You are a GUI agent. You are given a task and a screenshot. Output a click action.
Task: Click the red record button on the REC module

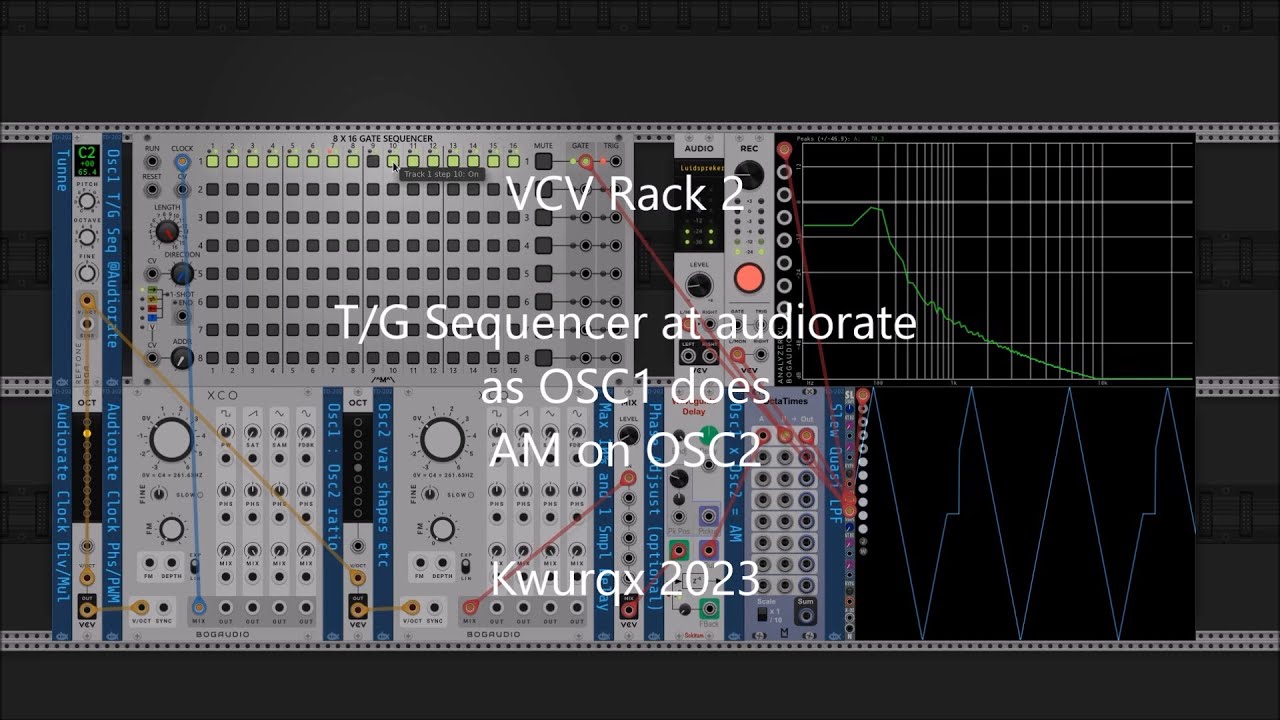[x=749, y=278]
